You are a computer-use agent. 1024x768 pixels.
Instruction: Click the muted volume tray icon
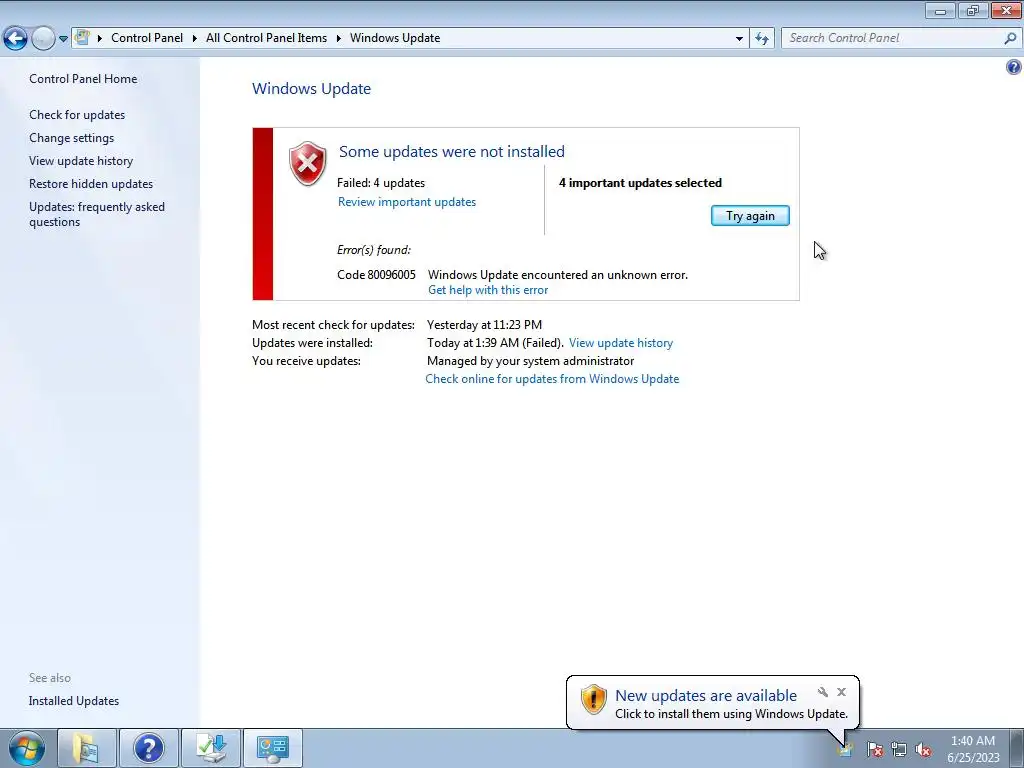923,750
